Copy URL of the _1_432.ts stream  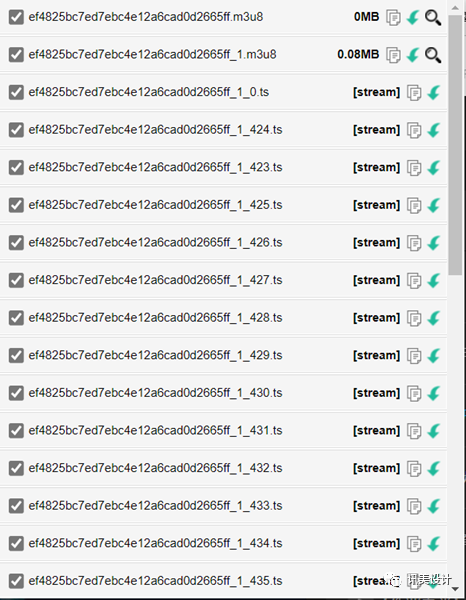414,468
